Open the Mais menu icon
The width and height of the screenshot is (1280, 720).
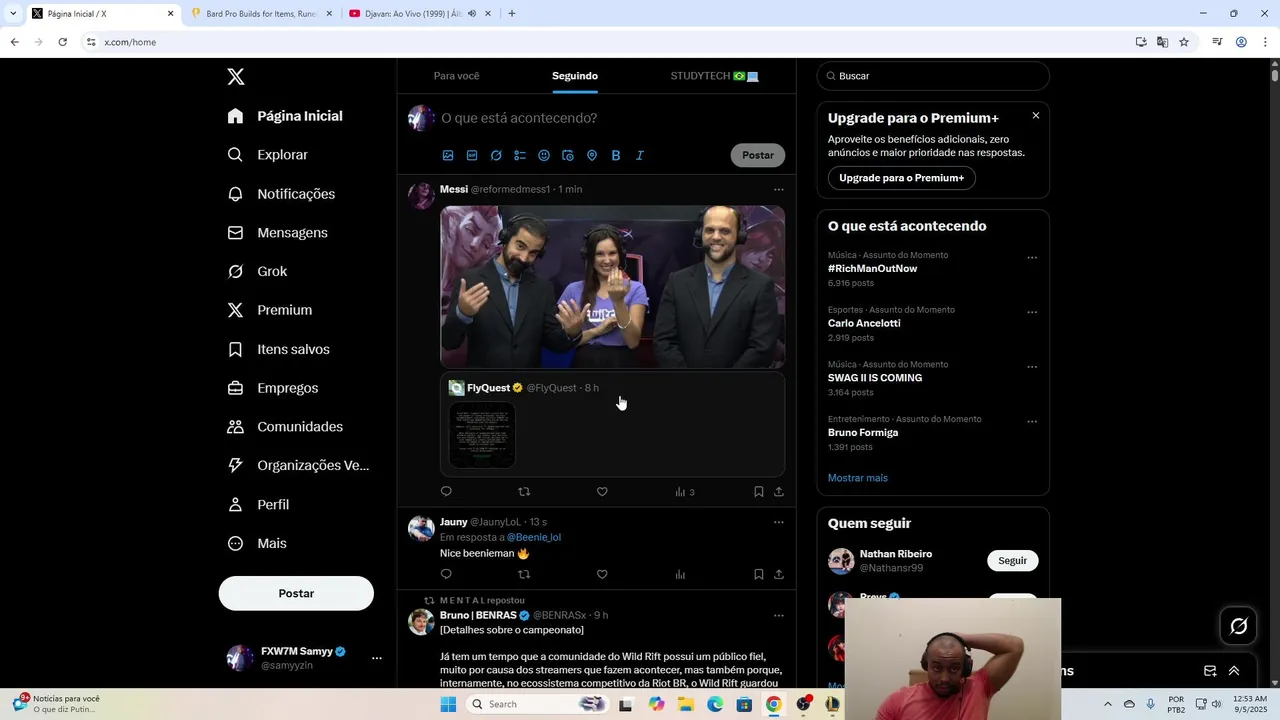235,544
